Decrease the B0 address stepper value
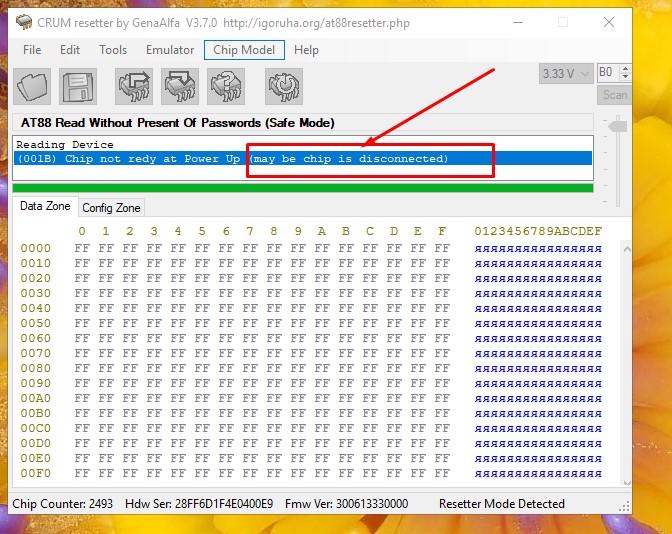The height and width of the screenshot is (534, 672). pos(625,77)
